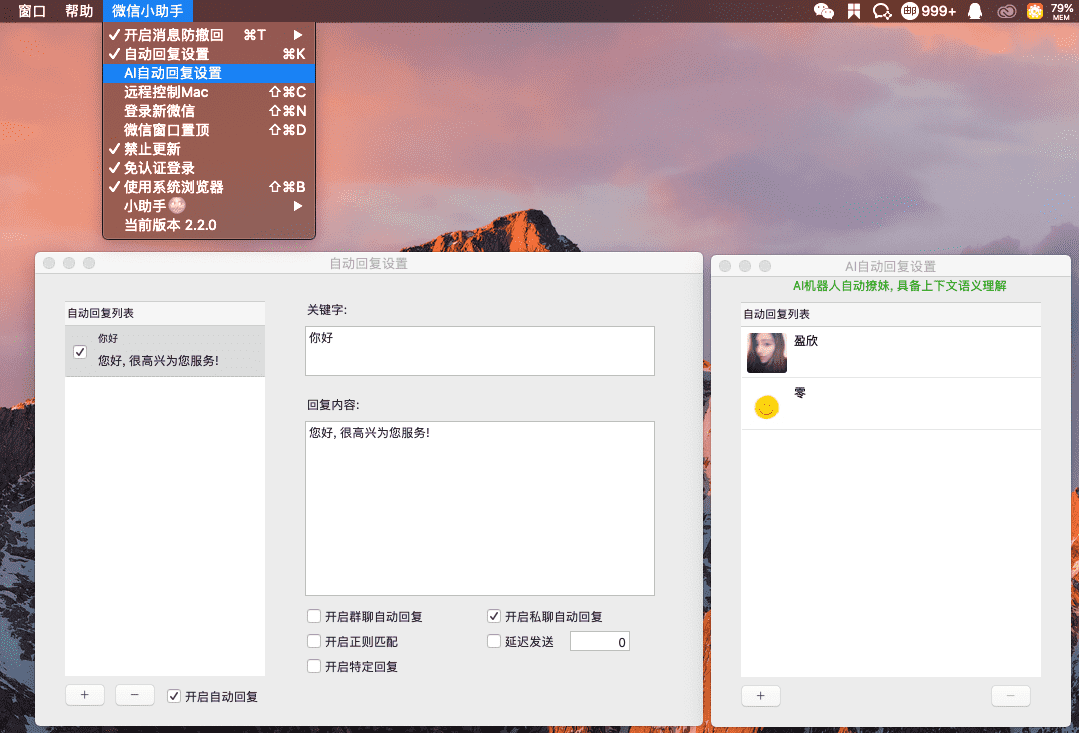
Task: Remove 零 using the minus button
Action: [x=1010, y=695]
